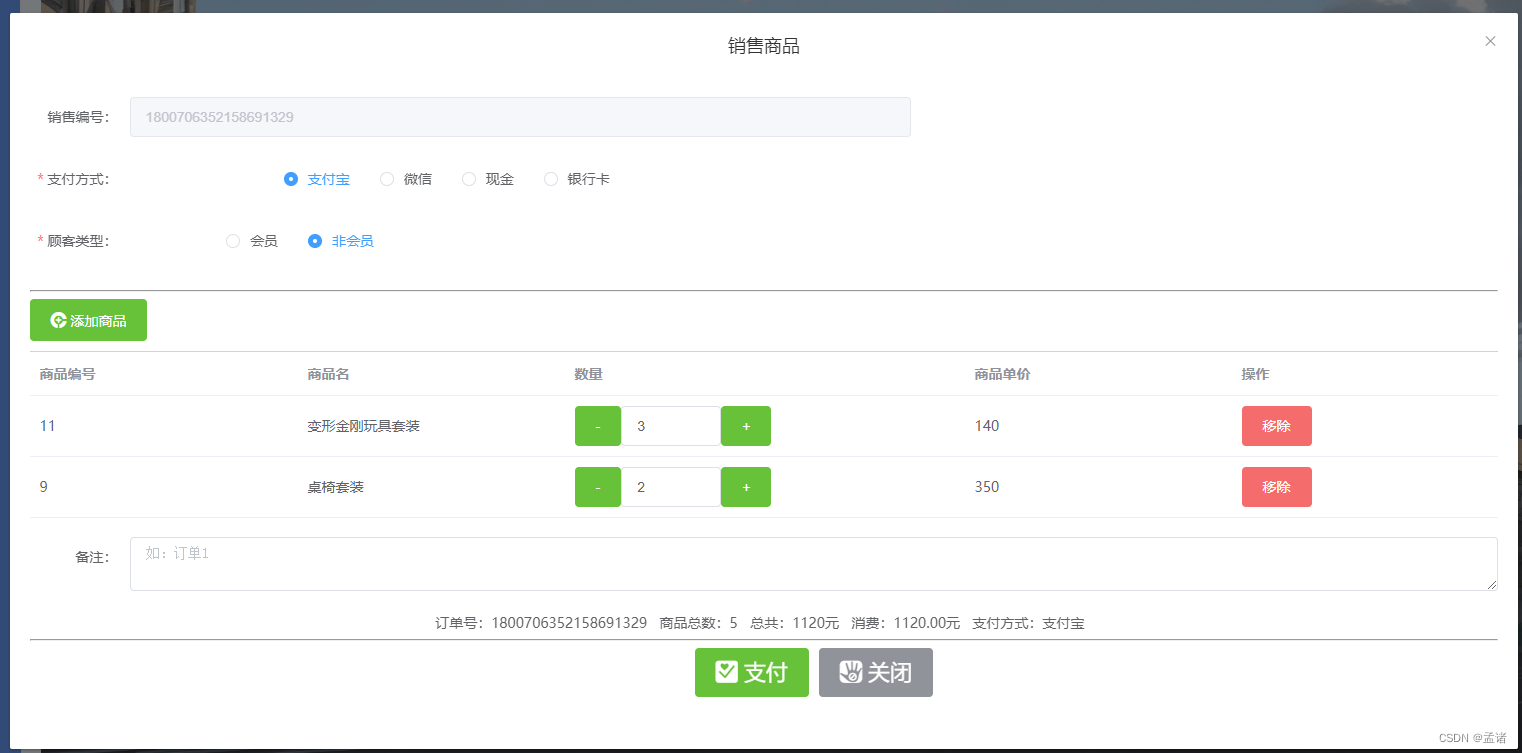Select 微信 as payment method
The image size is (1522, 753).
tap(387, 179)
